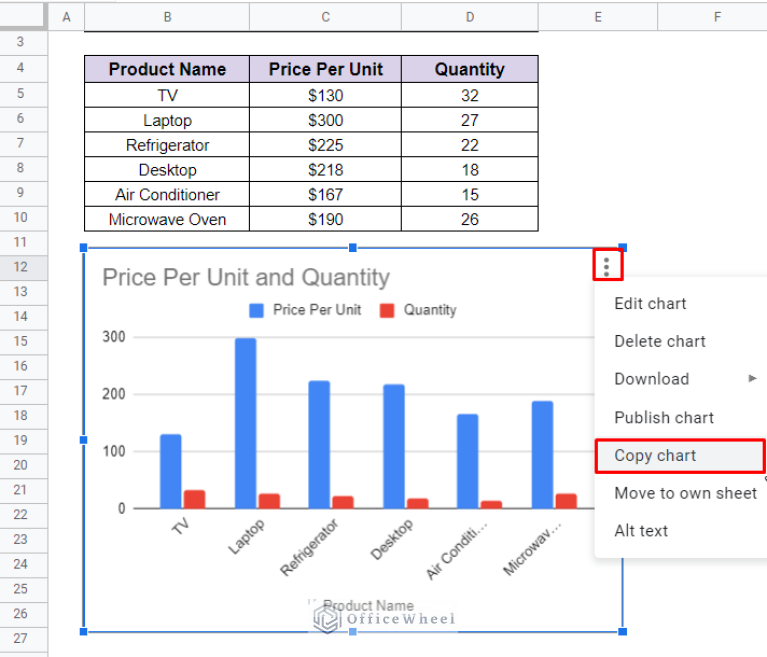
Task: Click the Product Name axis title
Action: point(368,606)
